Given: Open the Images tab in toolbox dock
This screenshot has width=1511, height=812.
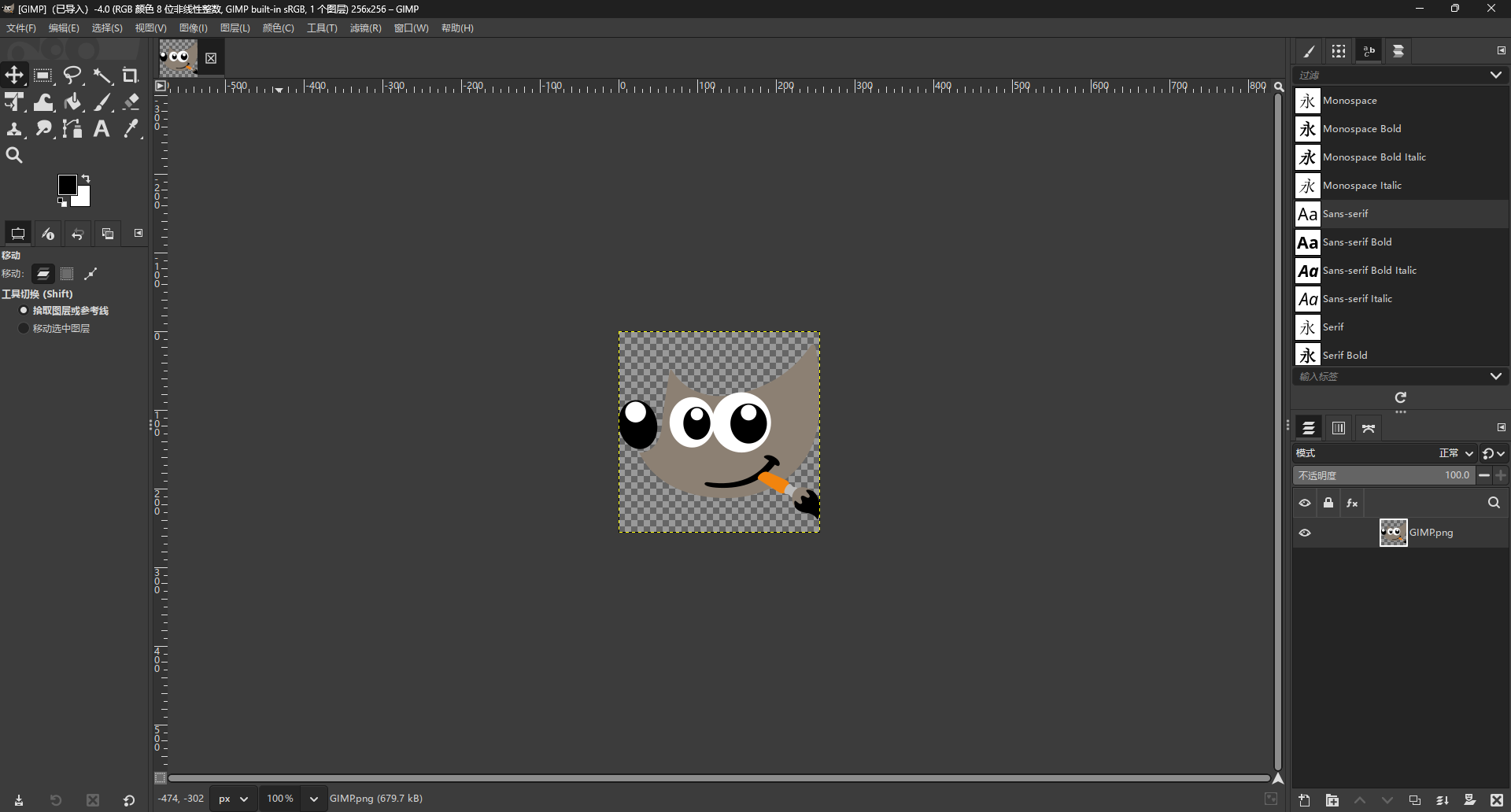Looking at the screenshot, I should 108,234.
